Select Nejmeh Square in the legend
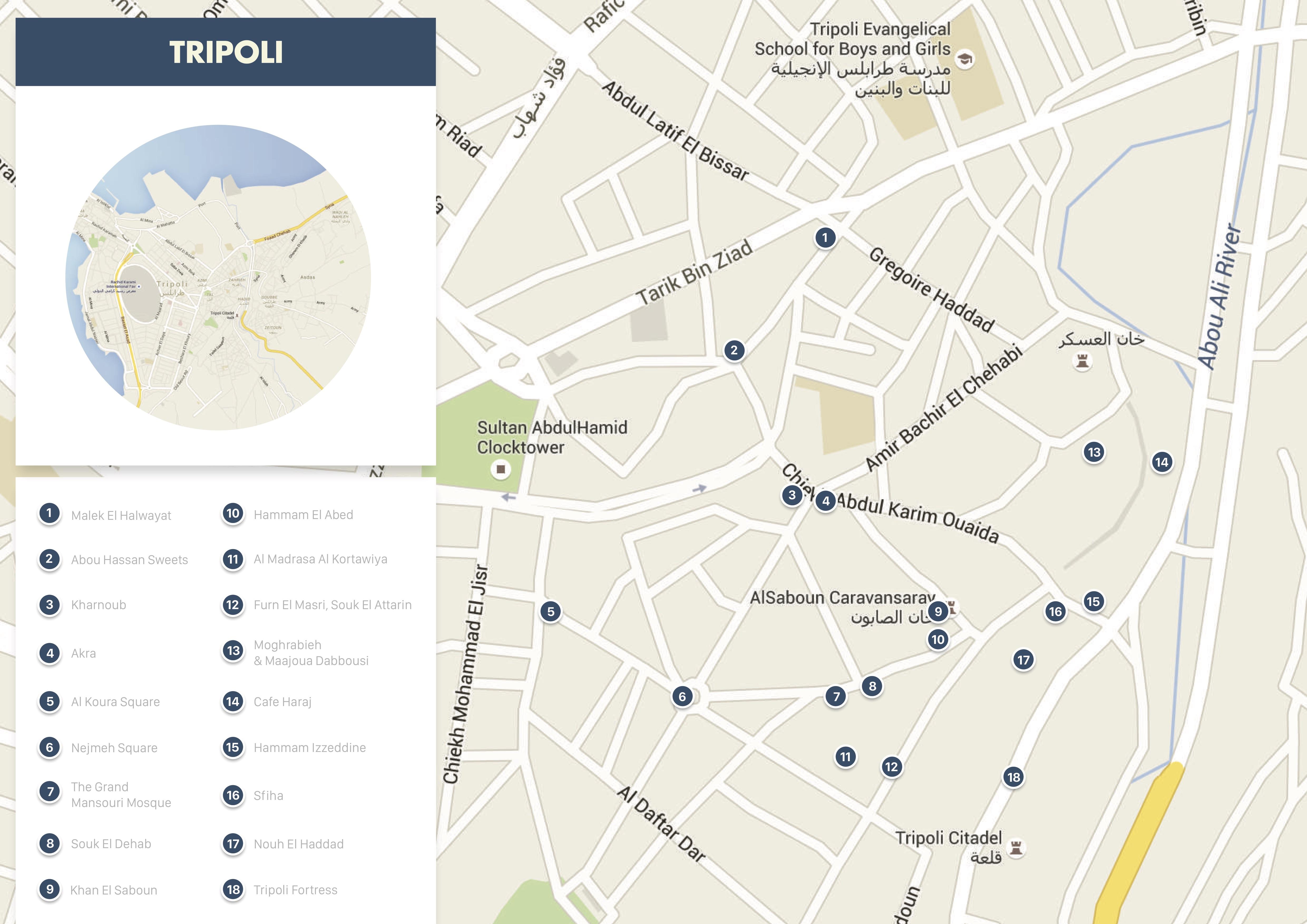 tap(114, 747)
